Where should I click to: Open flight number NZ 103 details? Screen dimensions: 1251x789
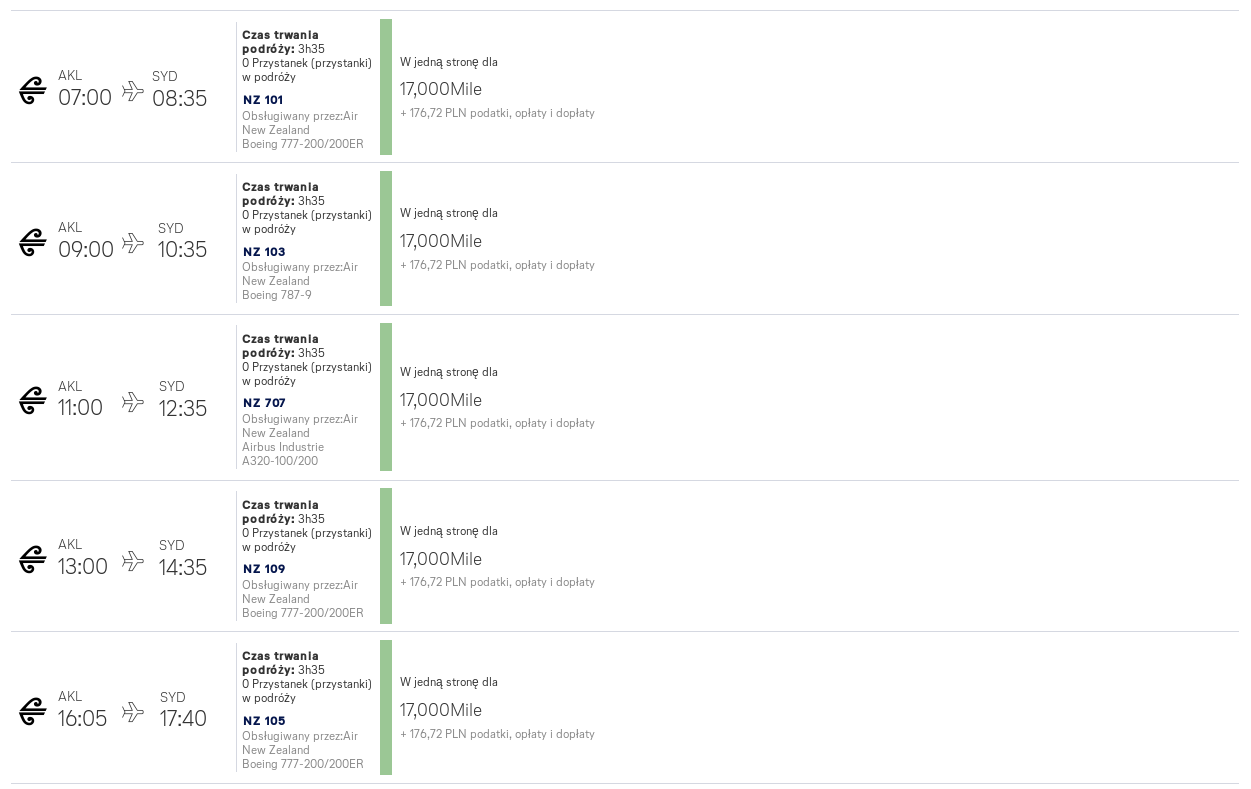point(264,252)
